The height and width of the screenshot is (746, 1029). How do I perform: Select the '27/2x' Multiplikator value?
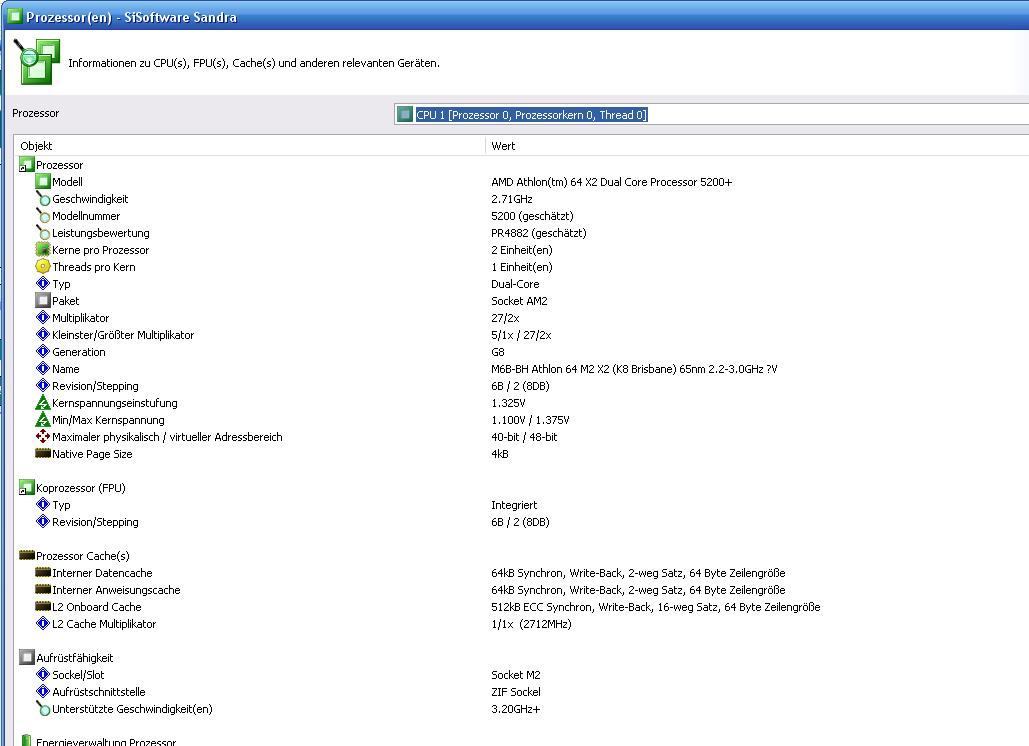point(505,318)
